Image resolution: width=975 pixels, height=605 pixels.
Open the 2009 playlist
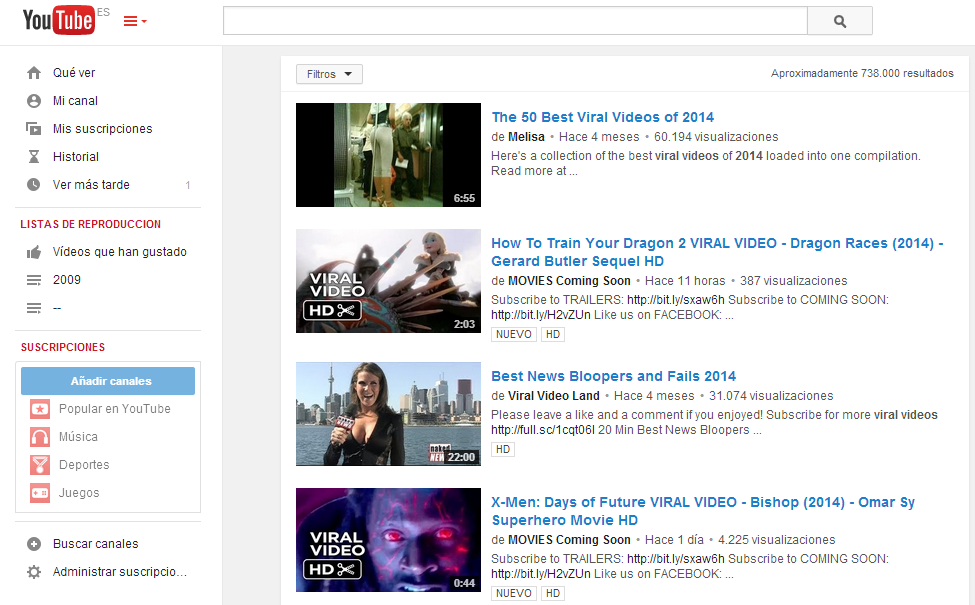(x=67, y=280)
